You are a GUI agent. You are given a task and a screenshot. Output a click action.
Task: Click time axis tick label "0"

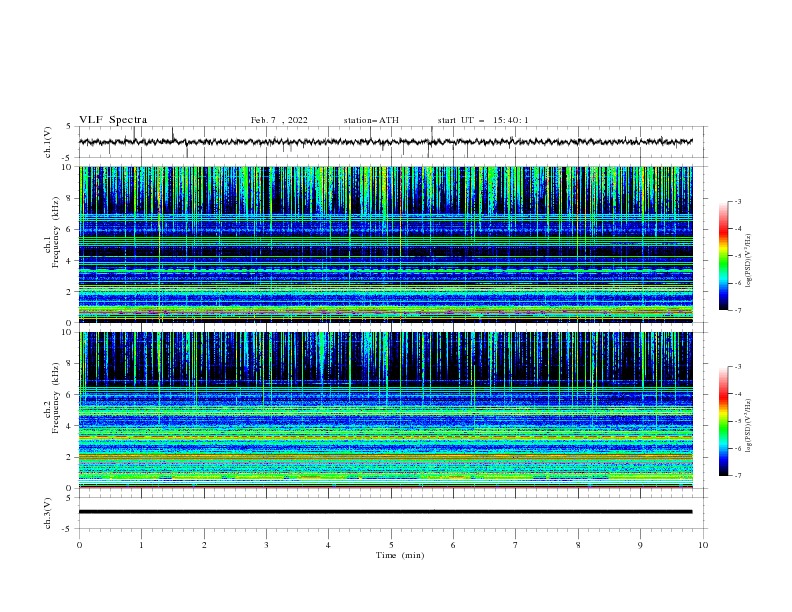click(x=79, y=545)
